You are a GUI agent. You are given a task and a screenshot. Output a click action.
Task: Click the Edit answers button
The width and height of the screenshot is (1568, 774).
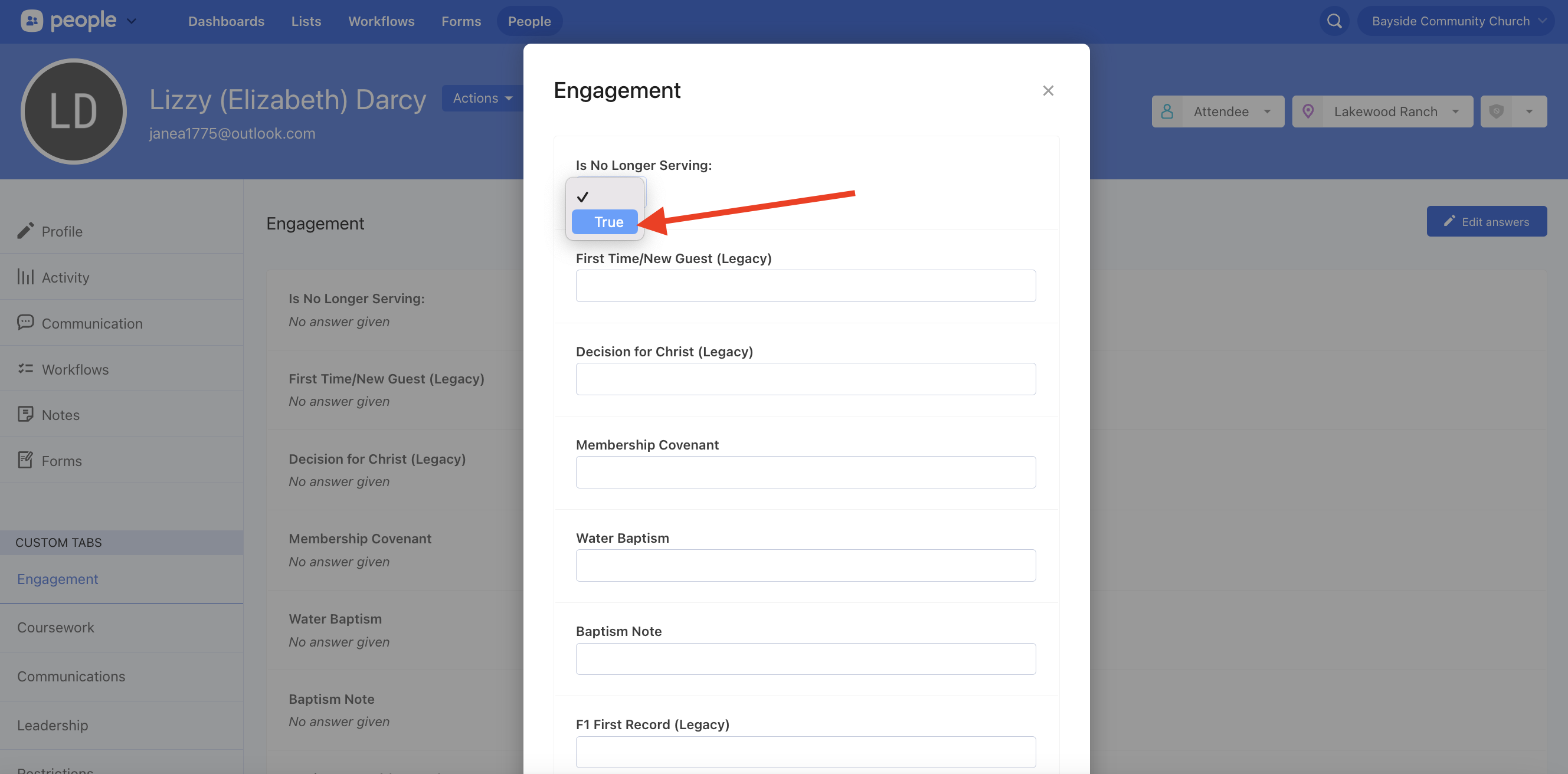coord(1487,221)
